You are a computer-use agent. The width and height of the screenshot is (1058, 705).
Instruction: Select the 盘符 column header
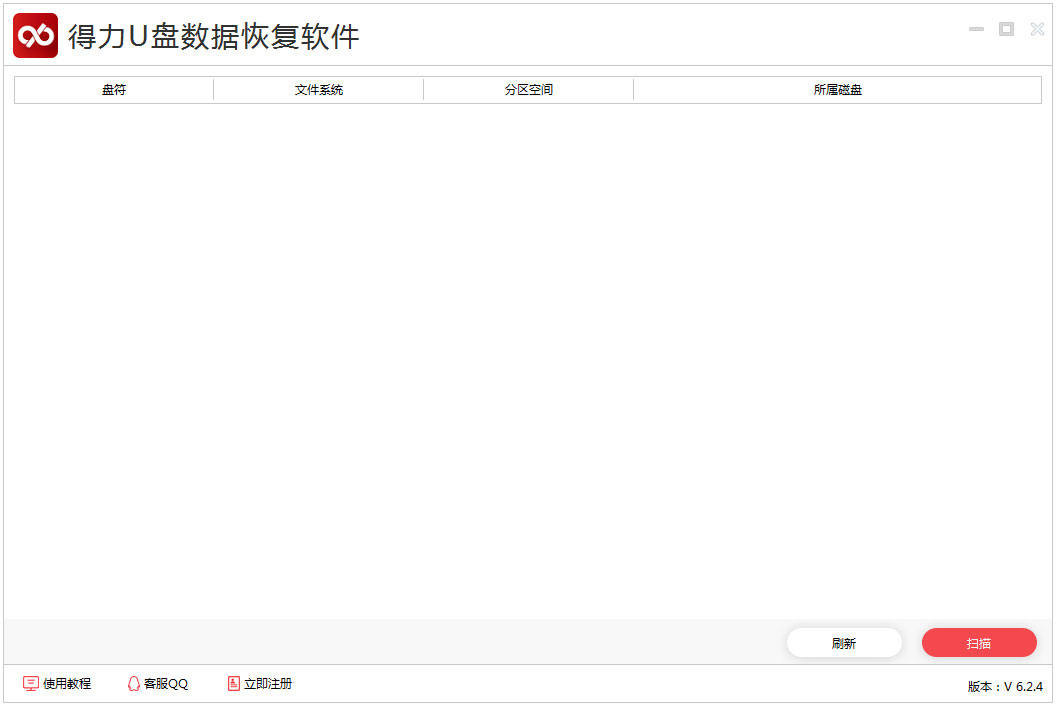pyautogui.click(x=112, y=89)
